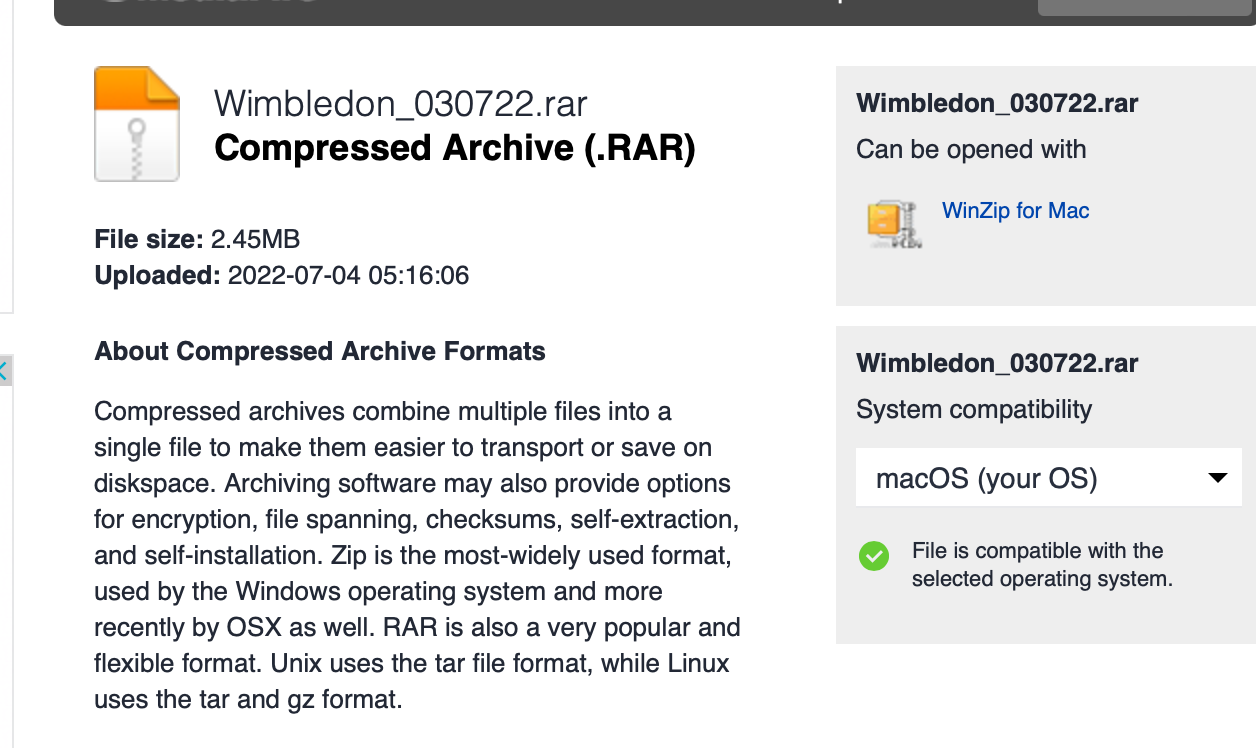Viewport: 1256px width, 748px height.
Task: Click the File size 2.45MB text
Action: pyautogui.click(x=197, y=239)
